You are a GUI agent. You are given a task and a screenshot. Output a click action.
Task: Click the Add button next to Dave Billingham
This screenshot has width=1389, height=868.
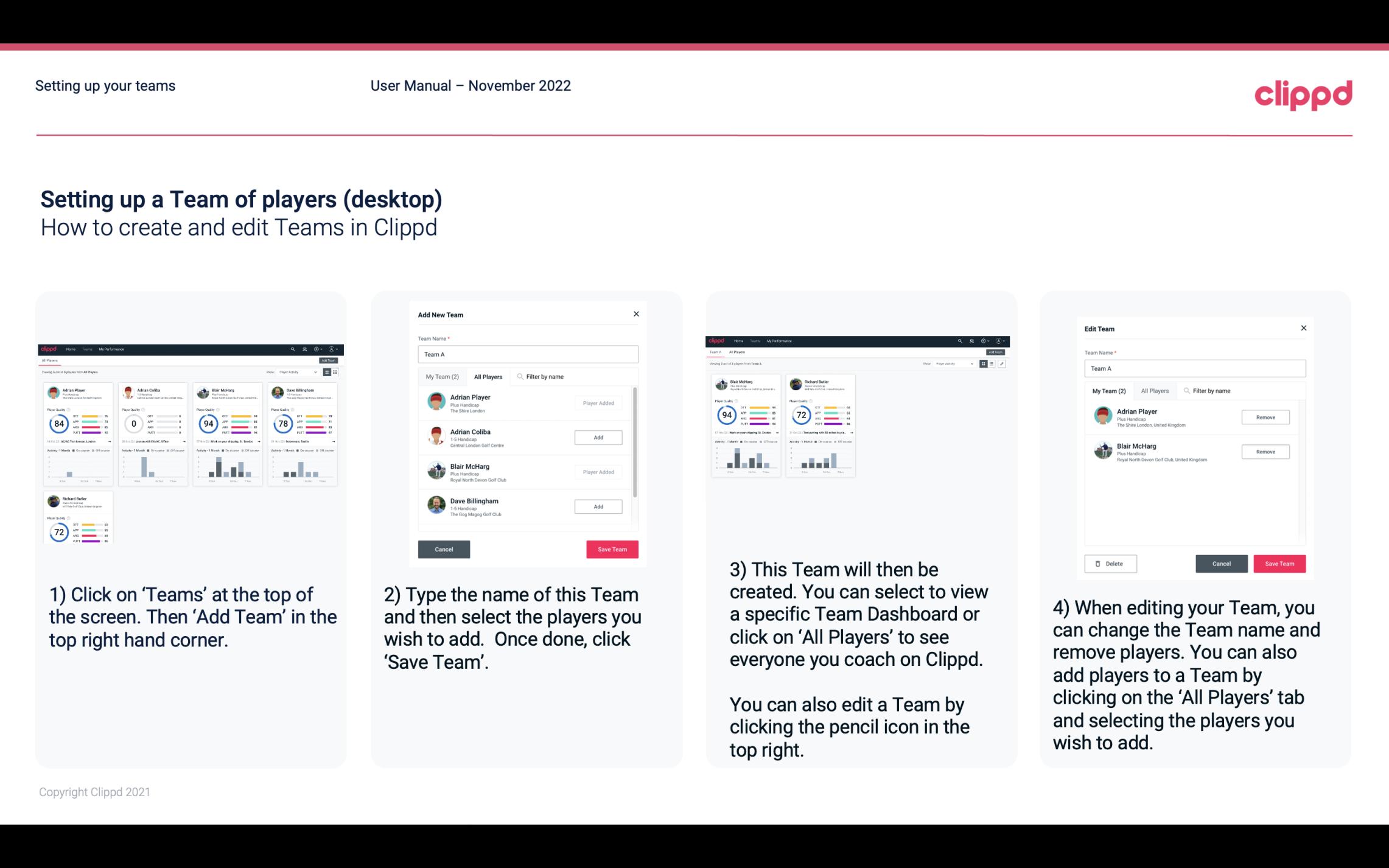[x=598, y=507]
